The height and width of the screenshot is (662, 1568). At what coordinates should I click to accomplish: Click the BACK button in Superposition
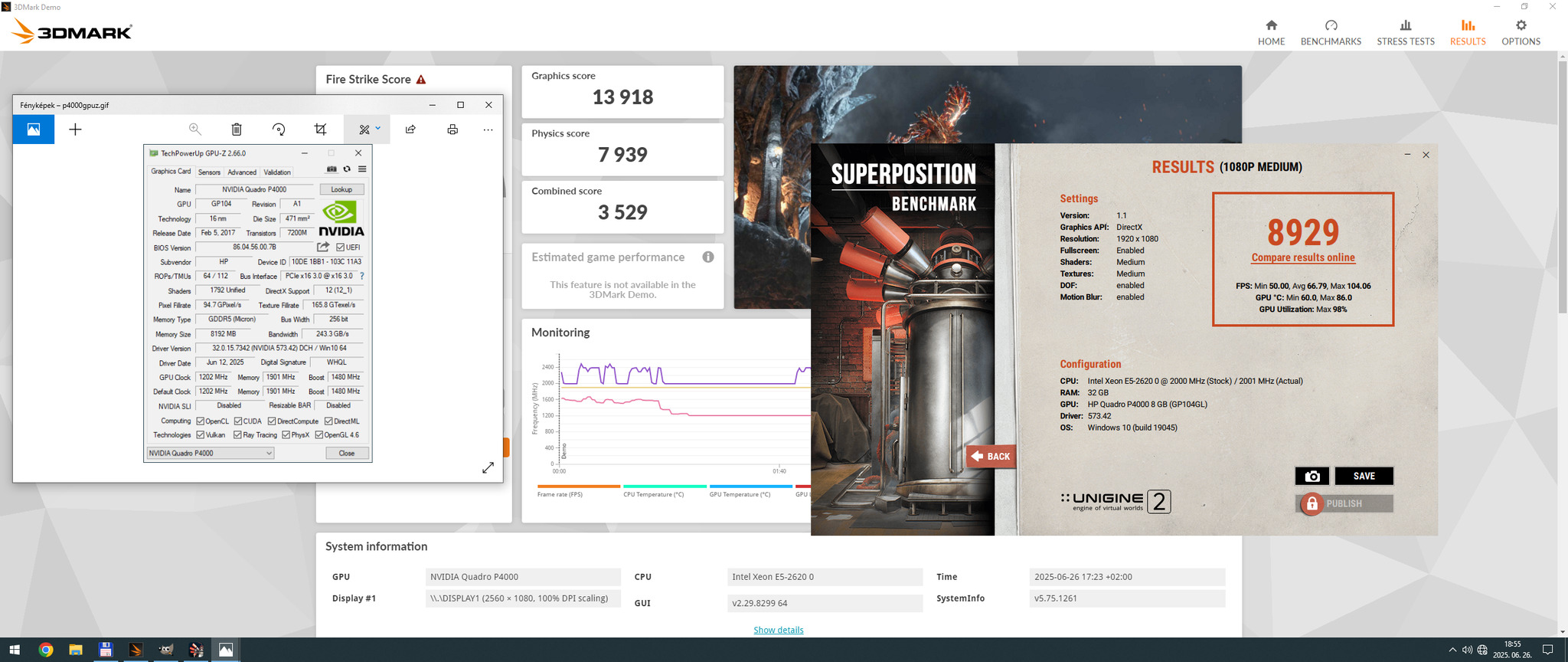click(991, 456)
